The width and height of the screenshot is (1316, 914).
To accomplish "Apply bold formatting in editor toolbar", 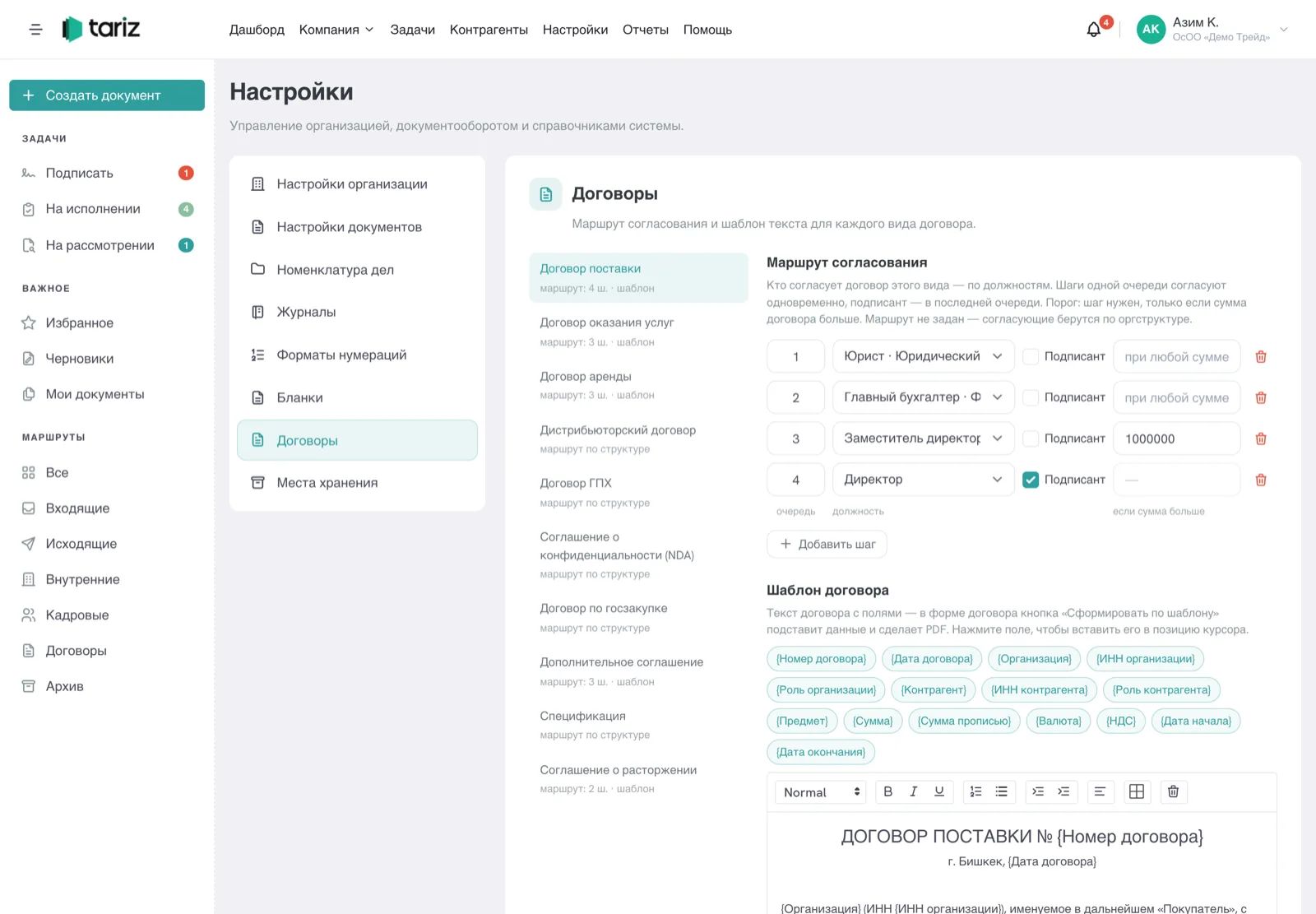I will [887, 791].
